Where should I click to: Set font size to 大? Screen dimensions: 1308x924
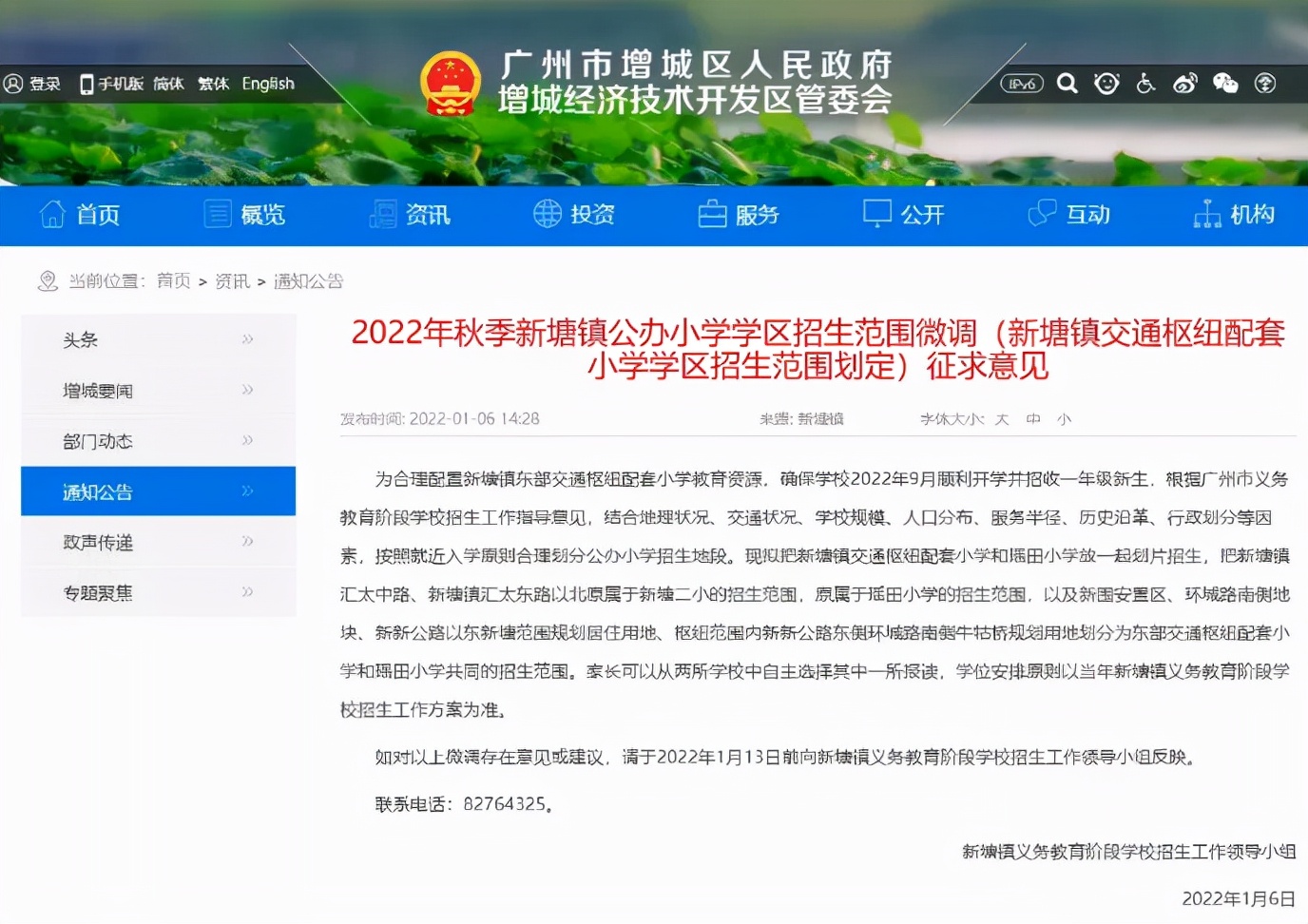1001,418
